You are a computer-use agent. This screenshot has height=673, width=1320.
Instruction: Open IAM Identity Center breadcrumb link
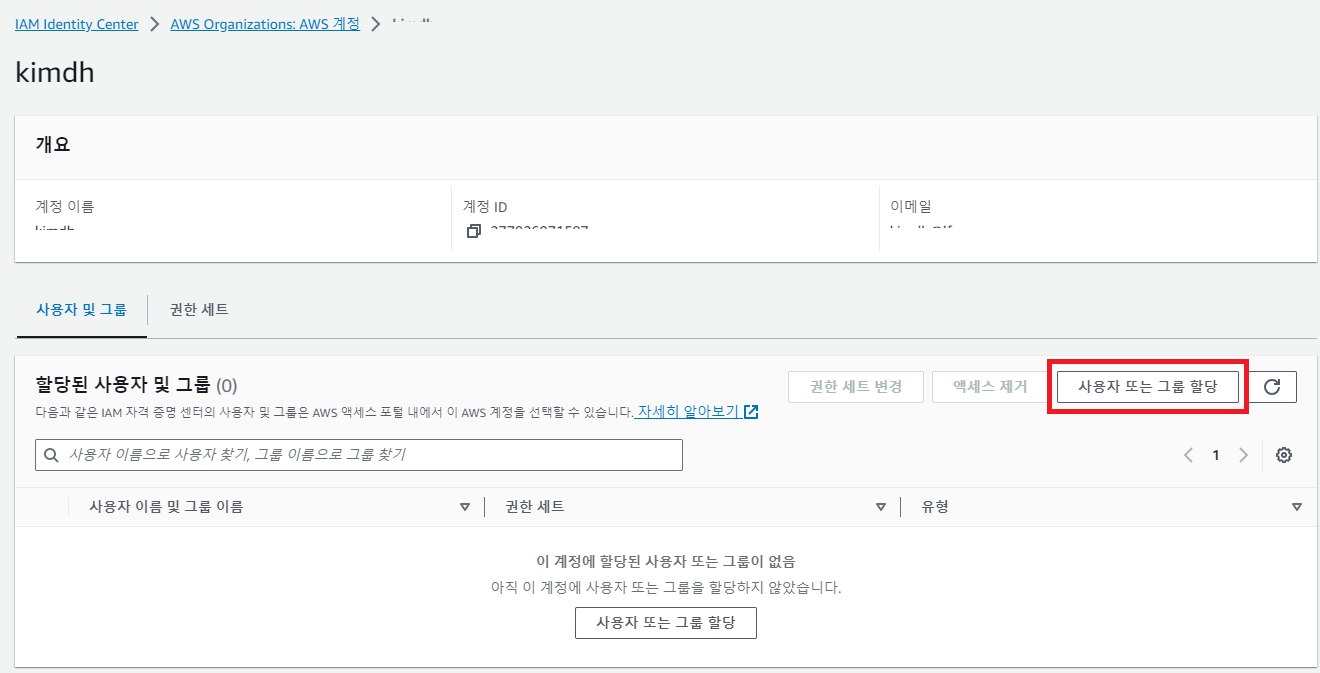77,24
